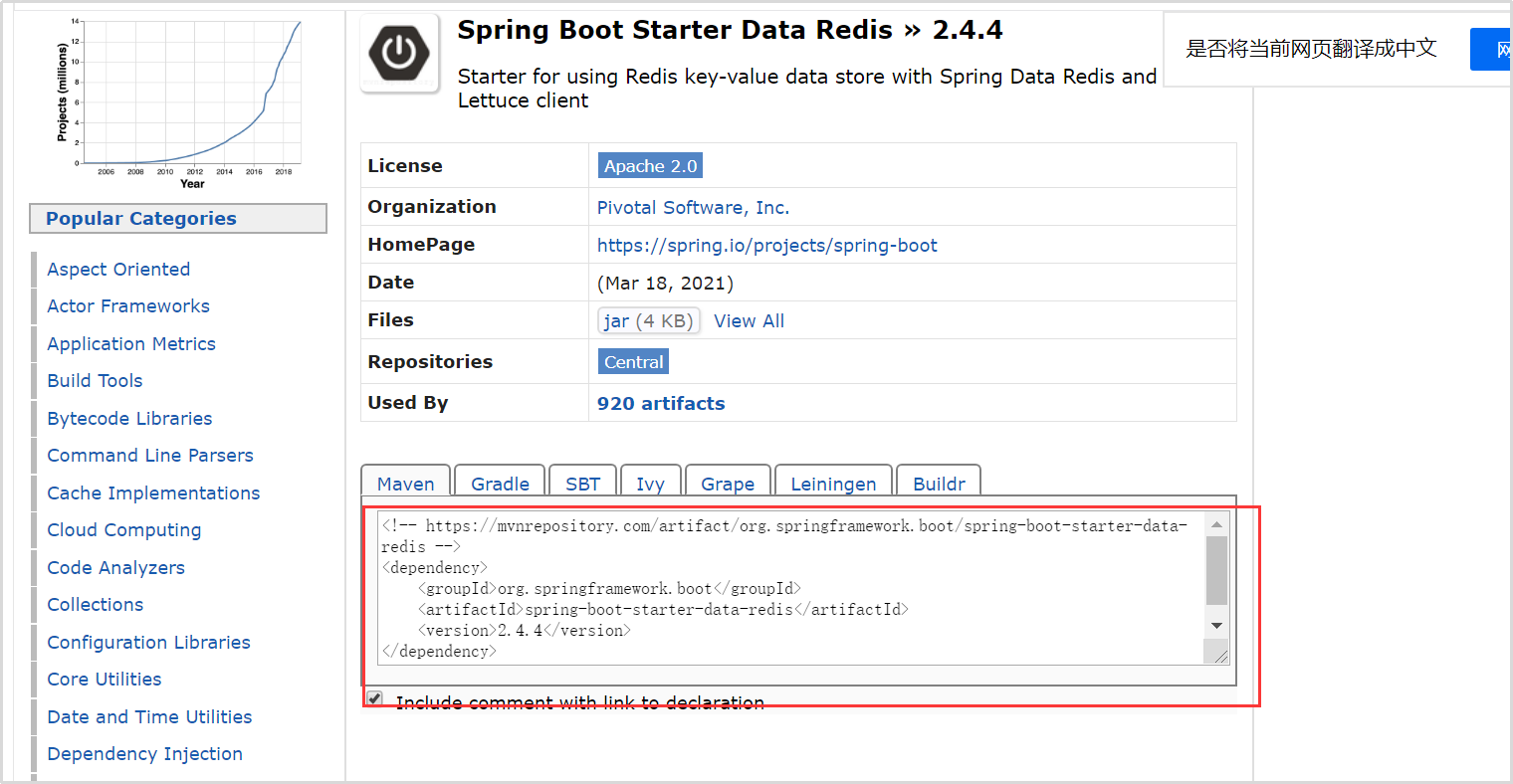Click the Apache 2.0 license badge
Image resolution: width=1513 pixels, height=784 pixels.
coord(650,166)
